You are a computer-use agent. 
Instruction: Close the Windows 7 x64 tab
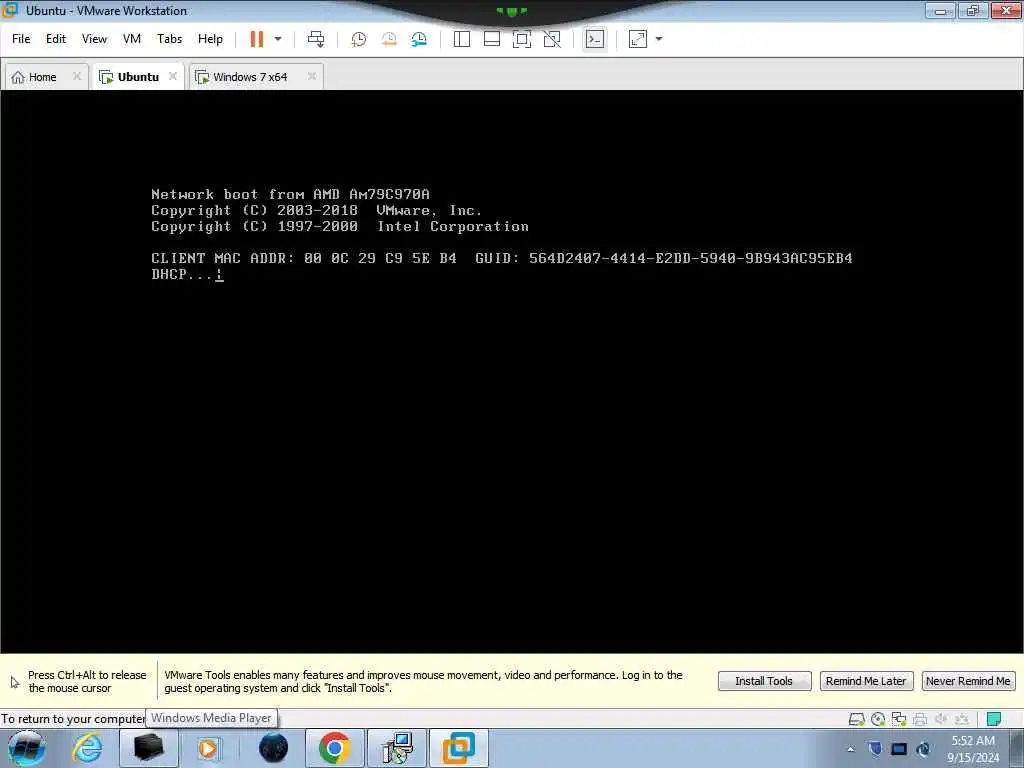(312, 76)
